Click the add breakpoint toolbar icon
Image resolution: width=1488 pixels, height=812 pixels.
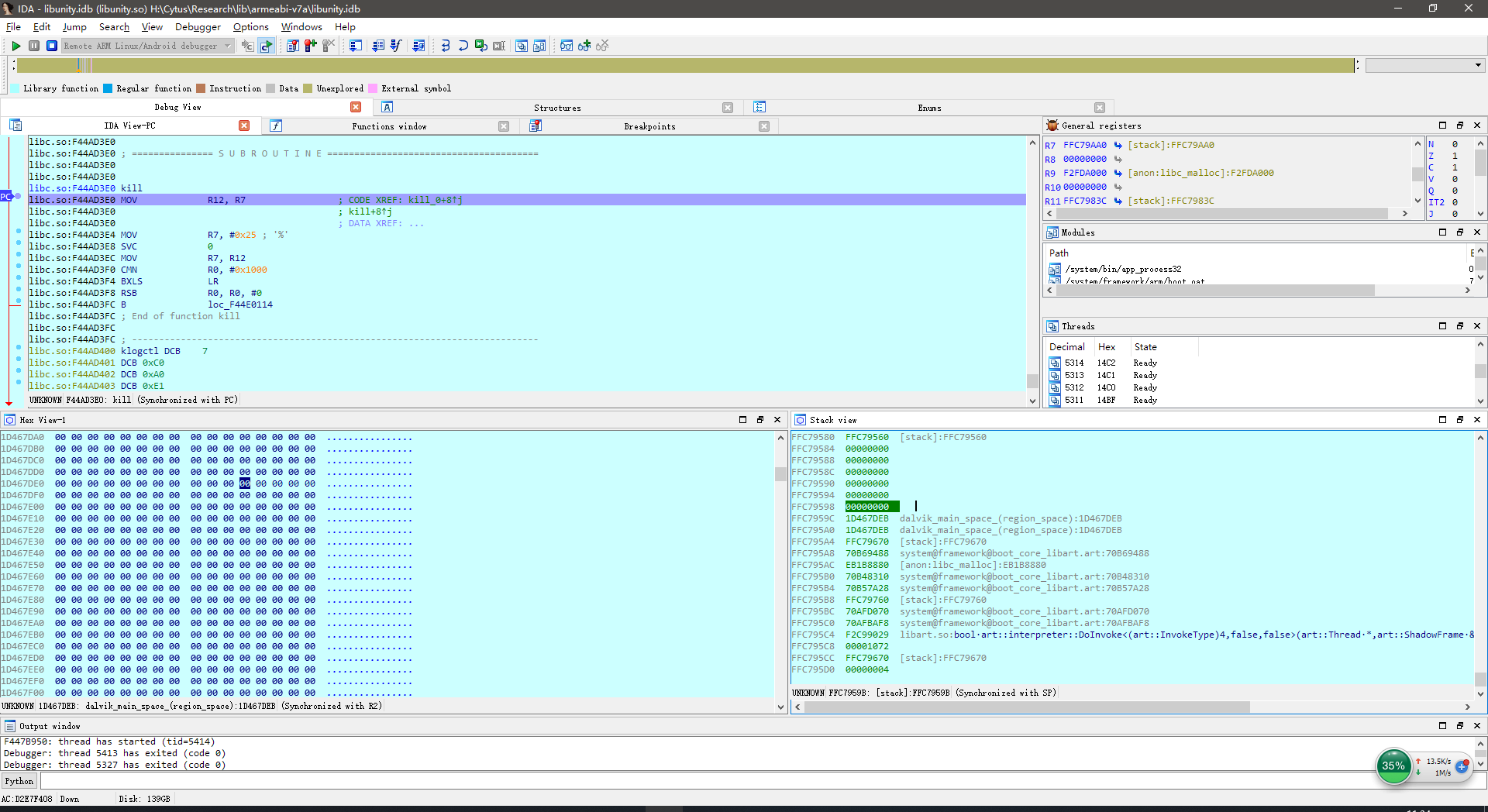click(x=310, y=46)
